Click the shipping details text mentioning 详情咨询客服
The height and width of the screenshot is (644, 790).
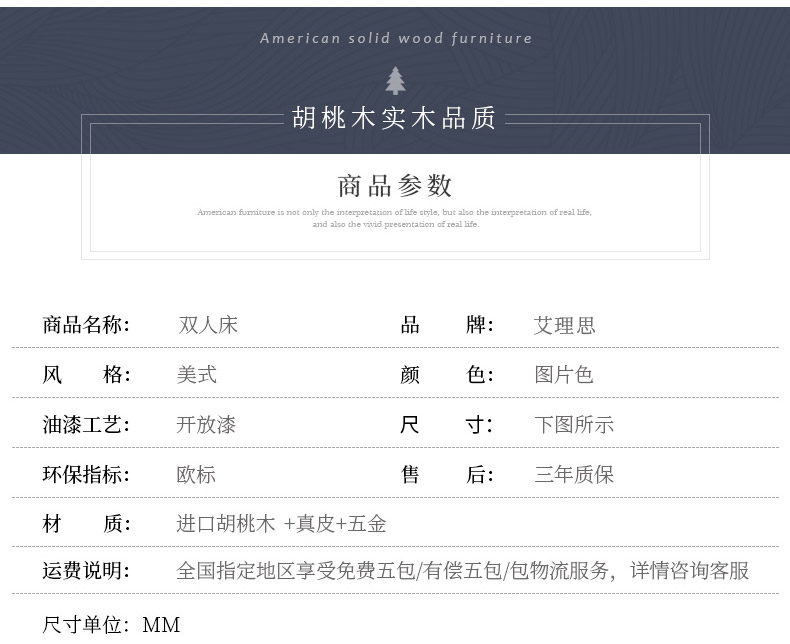[462, 571]
